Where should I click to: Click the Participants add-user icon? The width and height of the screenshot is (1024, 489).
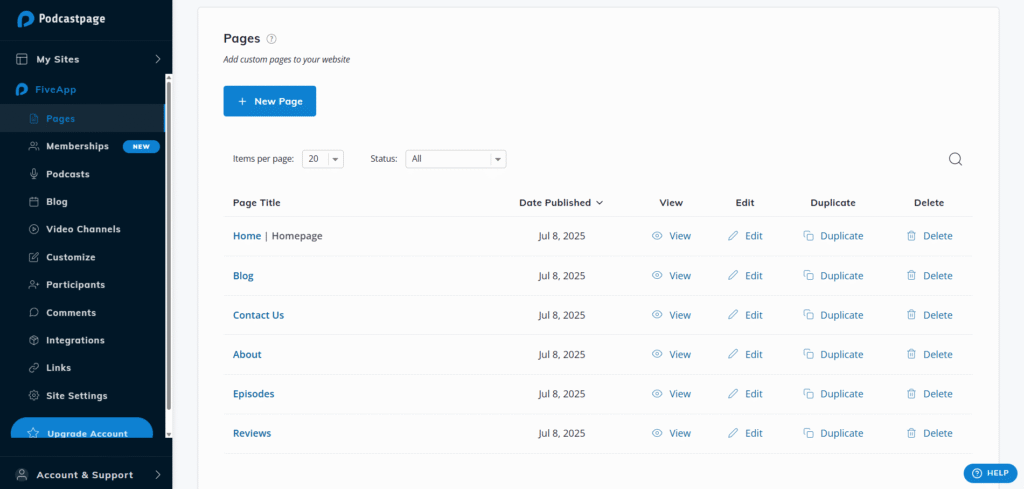tap(34, 285)
